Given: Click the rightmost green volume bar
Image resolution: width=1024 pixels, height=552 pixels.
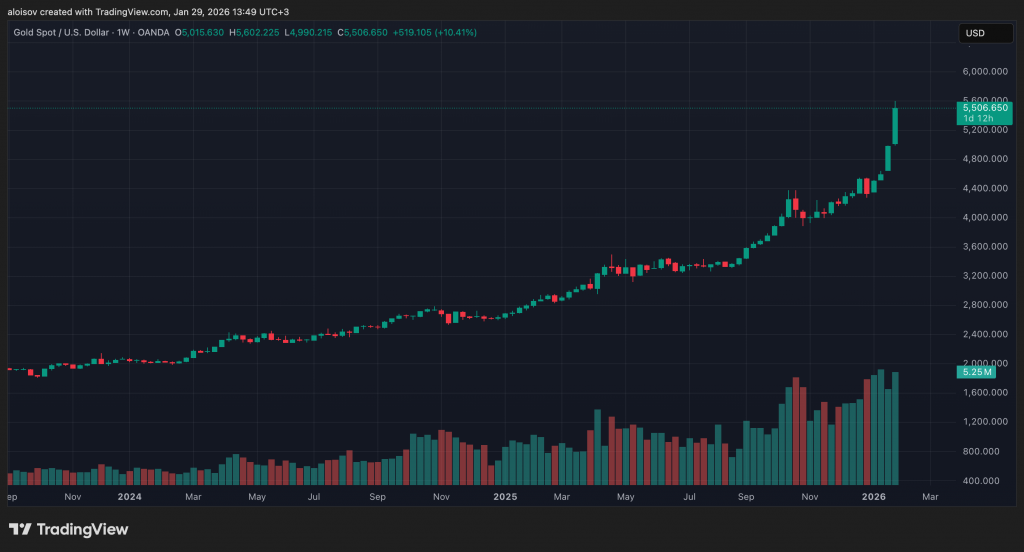Looking at the screenshot, I should pos(895,428).
